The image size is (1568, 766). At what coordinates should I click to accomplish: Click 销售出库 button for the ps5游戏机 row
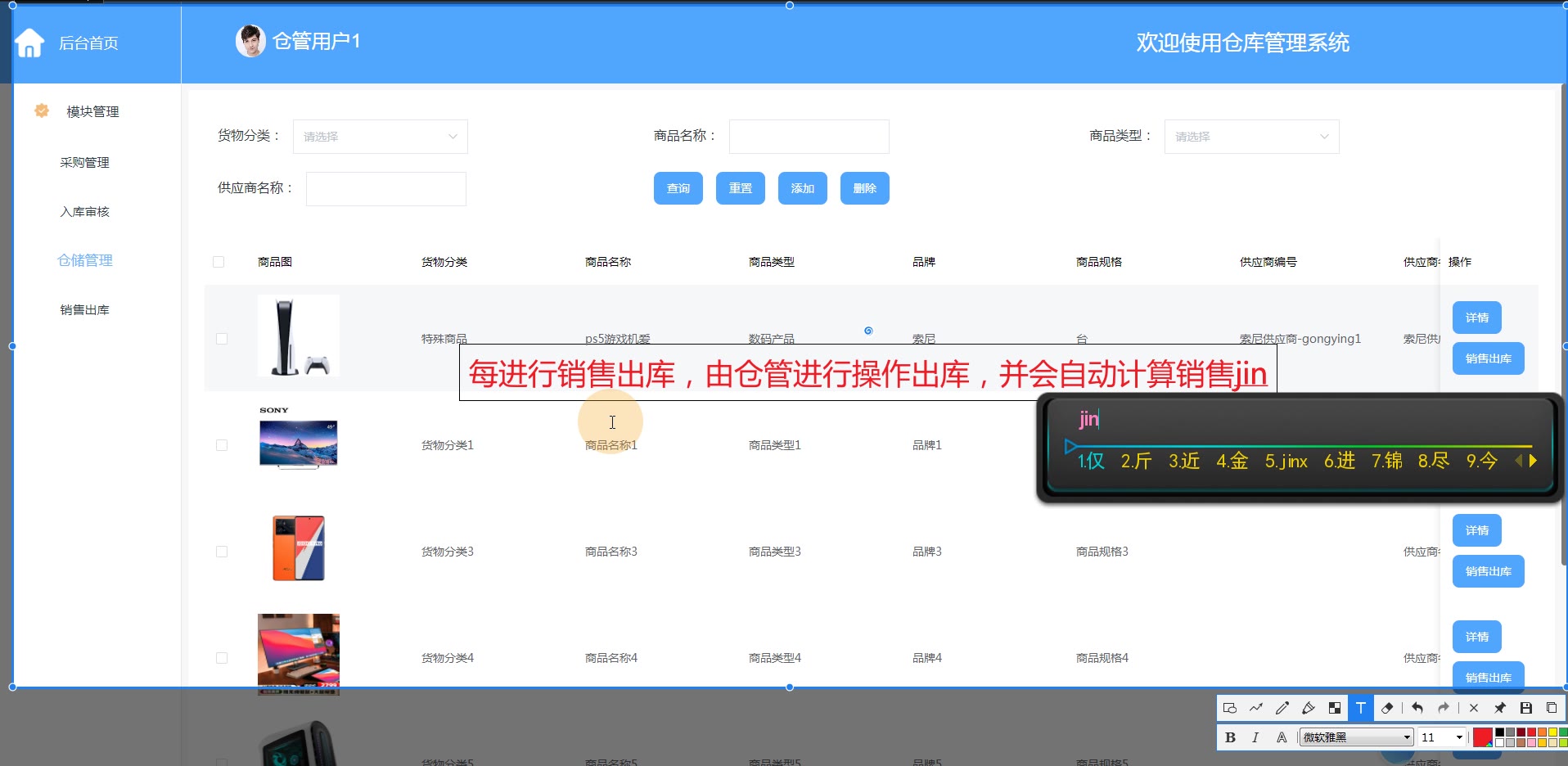(x=1489, y=358)
